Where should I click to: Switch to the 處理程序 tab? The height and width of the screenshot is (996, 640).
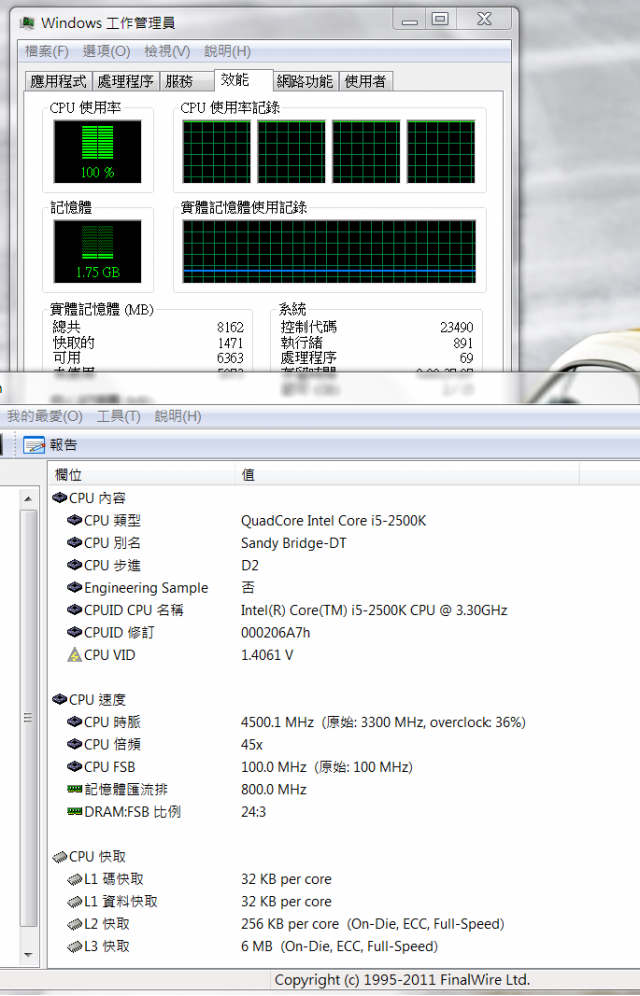pyautogui.click(x=126, y=81)
